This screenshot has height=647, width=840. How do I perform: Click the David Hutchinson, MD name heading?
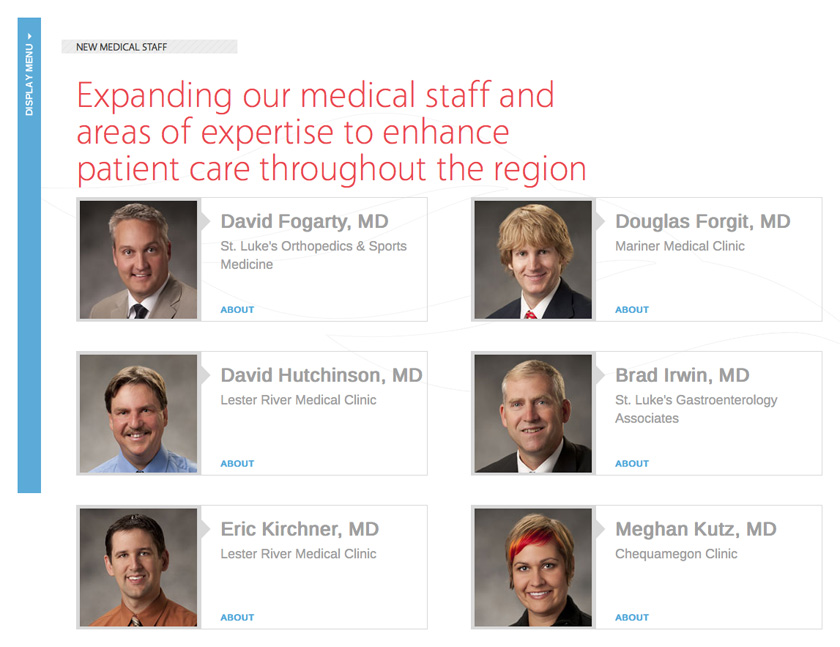(321, 375)
